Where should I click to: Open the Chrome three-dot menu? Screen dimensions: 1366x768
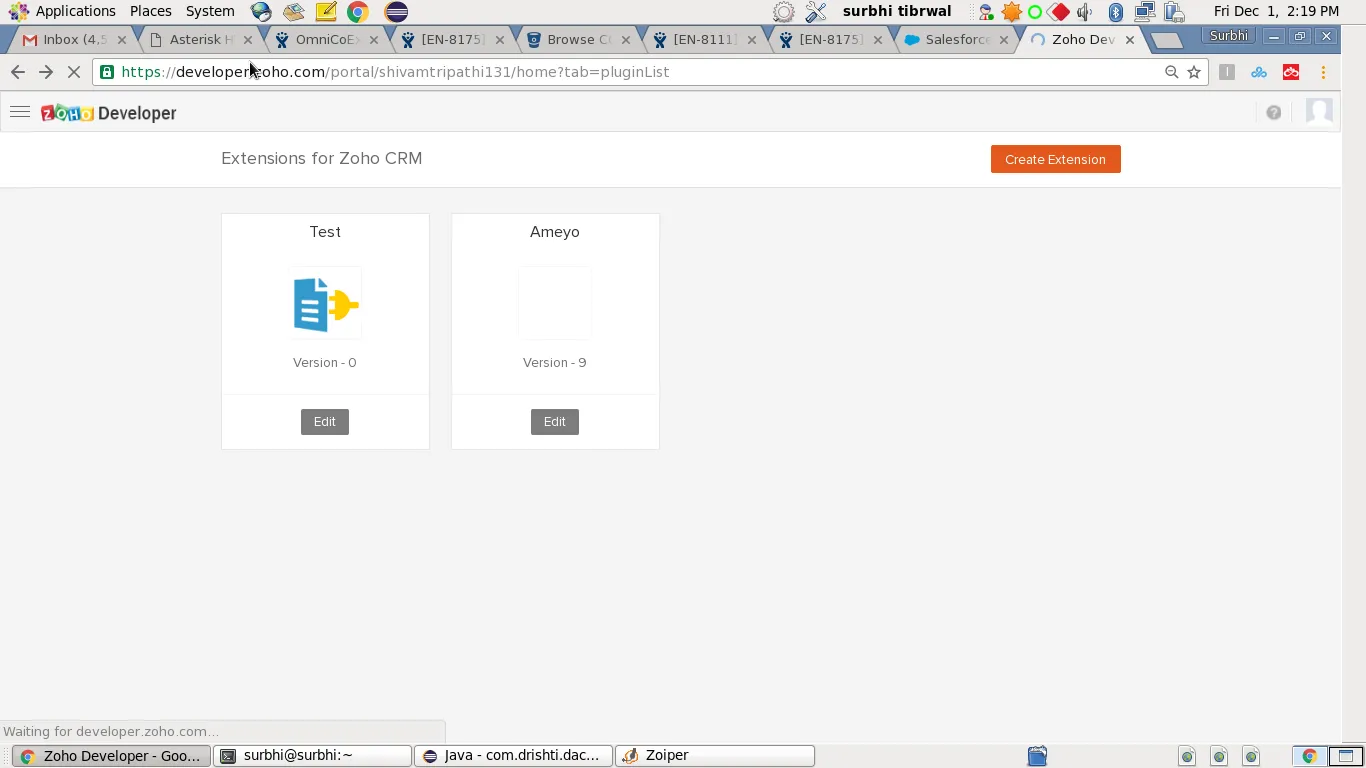coord(1323,72)
